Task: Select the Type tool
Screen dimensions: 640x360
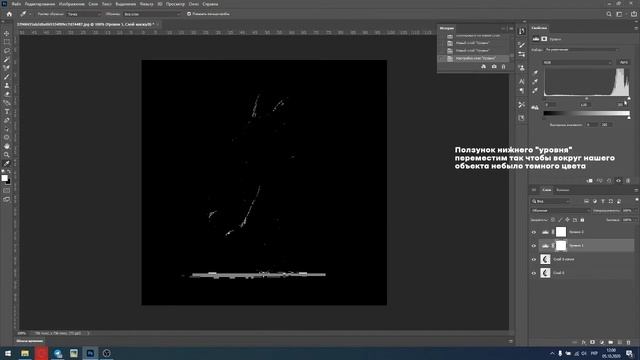Action: (7, 111)
